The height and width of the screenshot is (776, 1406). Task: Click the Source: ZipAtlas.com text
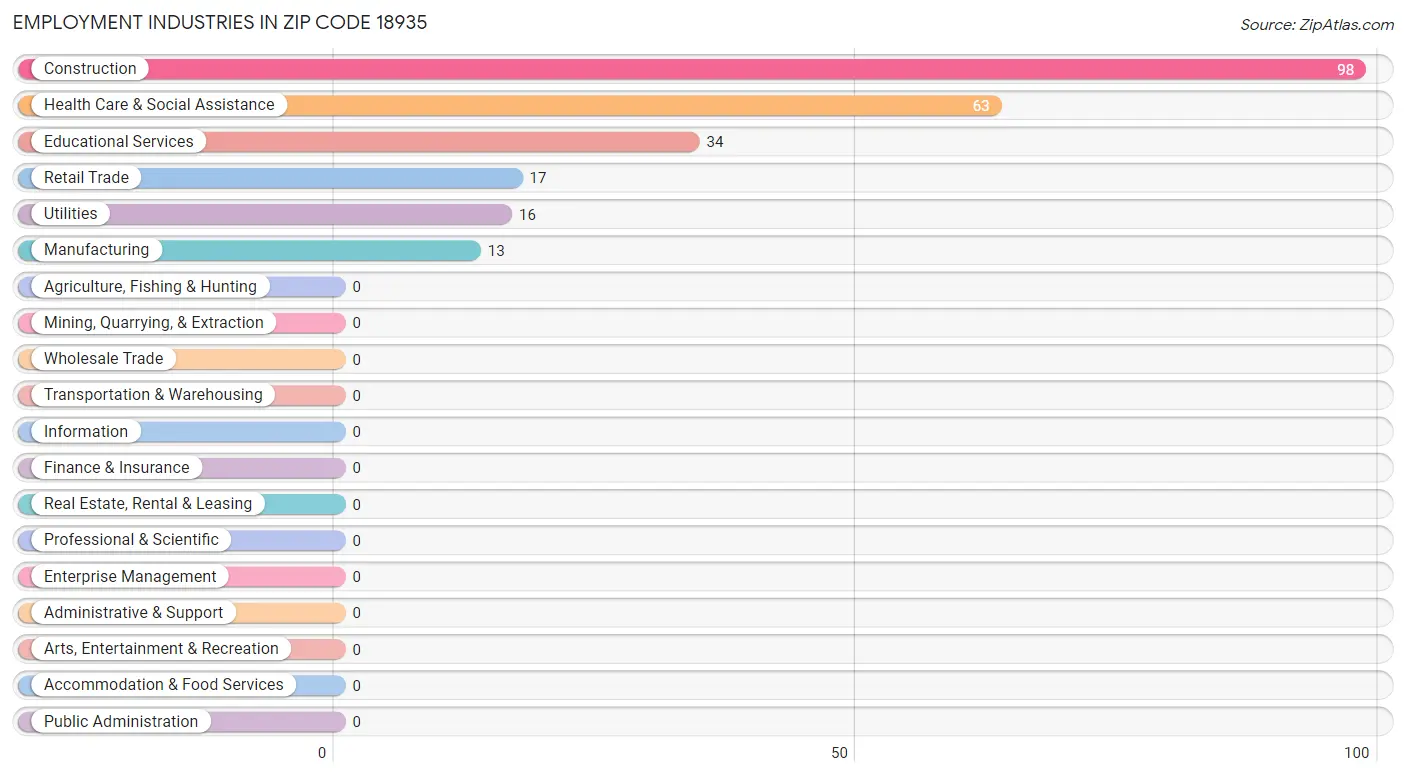[1317, 25]
